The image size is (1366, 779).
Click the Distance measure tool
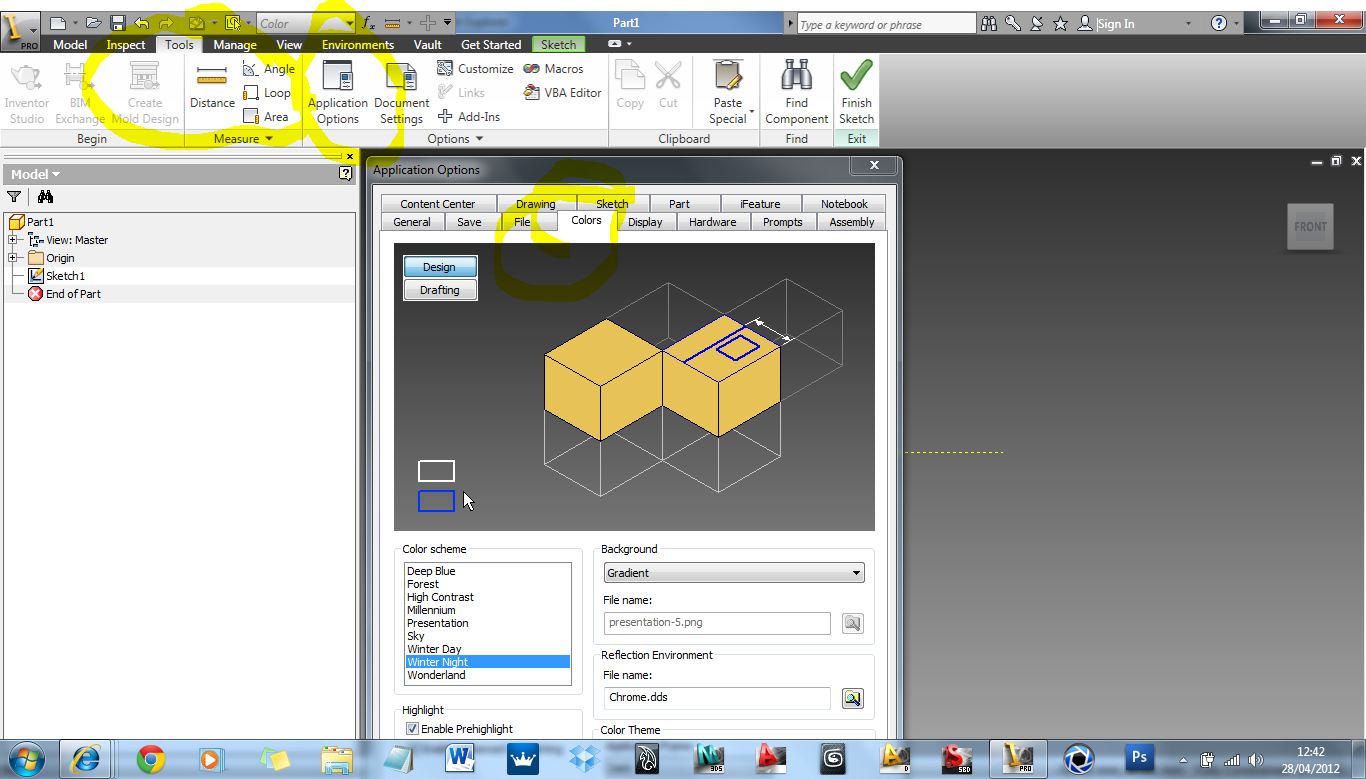point(212,87)
